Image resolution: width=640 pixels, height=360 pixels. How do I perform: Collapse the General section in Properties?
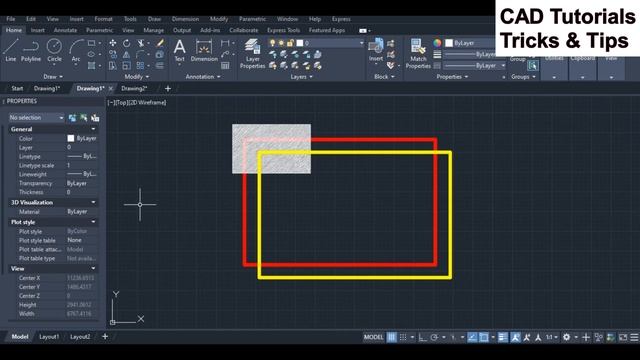tap(93, 129)
